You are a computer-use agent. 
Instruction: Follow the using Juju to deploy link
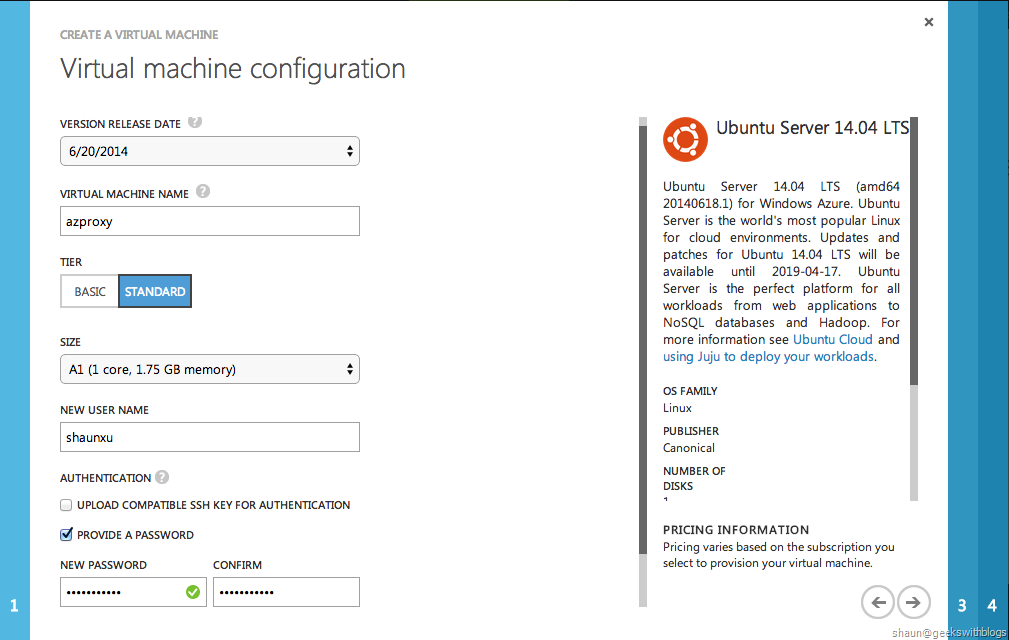[768, 357]
